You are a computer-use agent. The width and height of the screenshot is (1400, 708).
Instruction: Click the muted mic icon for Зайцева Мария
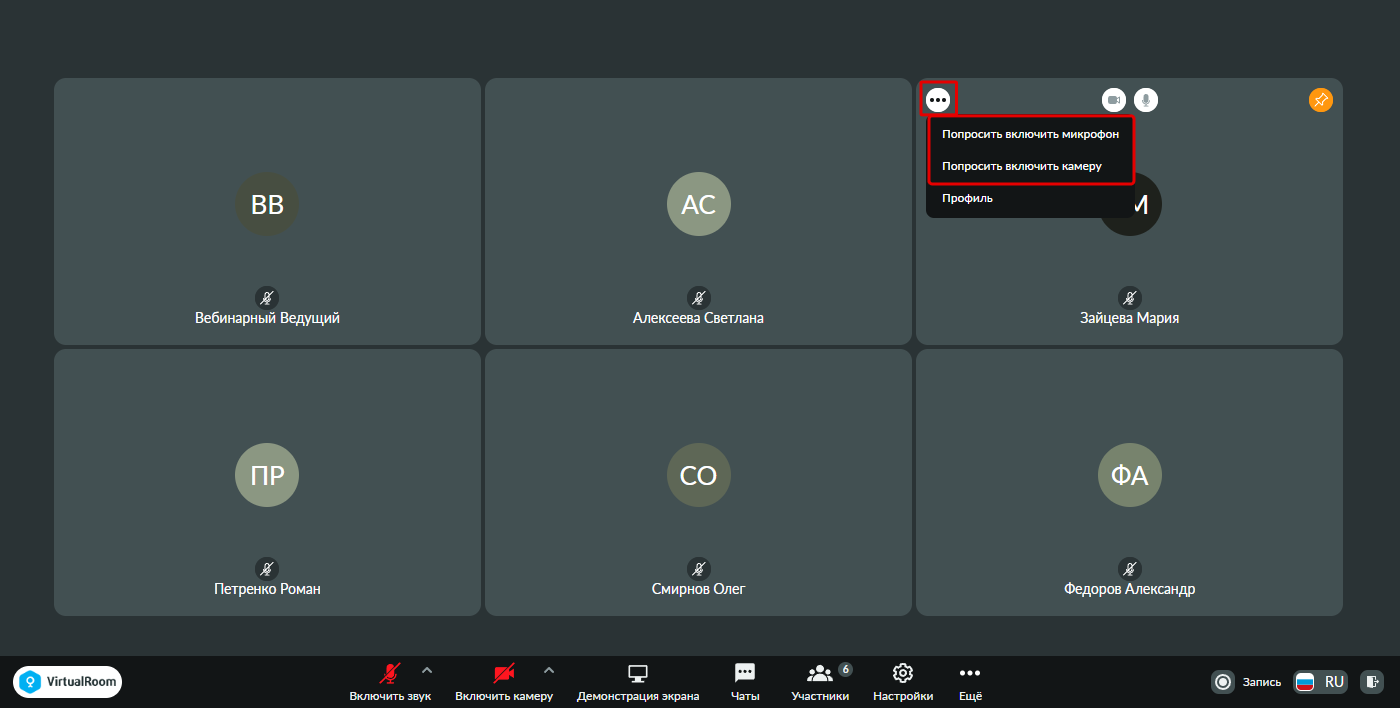pyautogui.click(x=1130, y=298)
